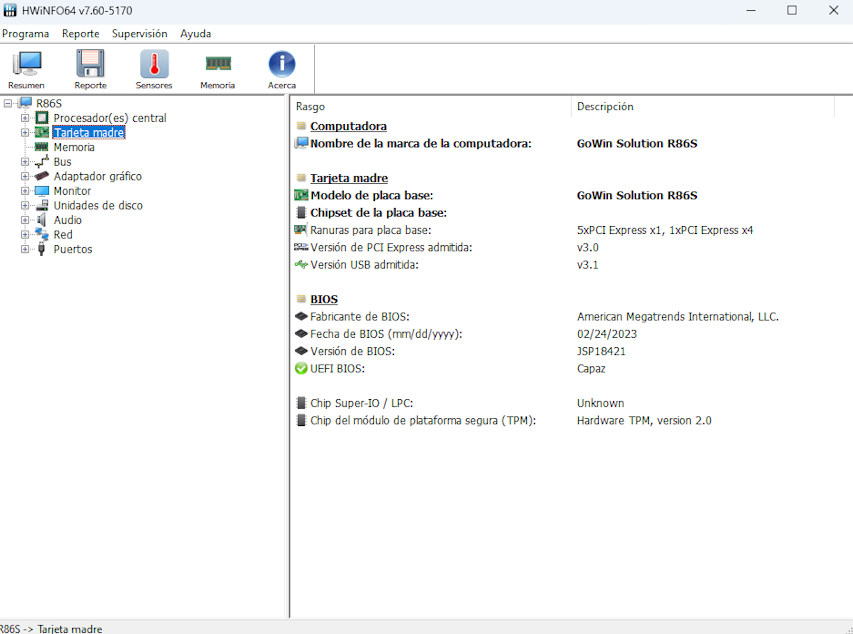This screenshot has width=853, height=634.
Task: Click Hardware TPM, version 2.0 value
Action: (644, 420)
